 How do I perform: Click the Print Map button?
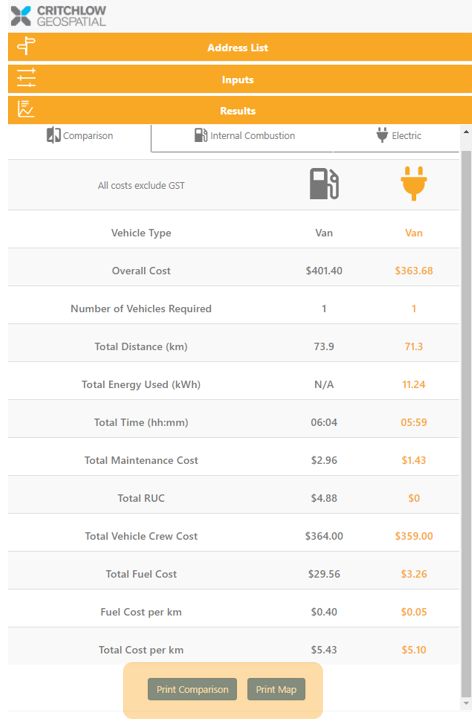(276, 689)
